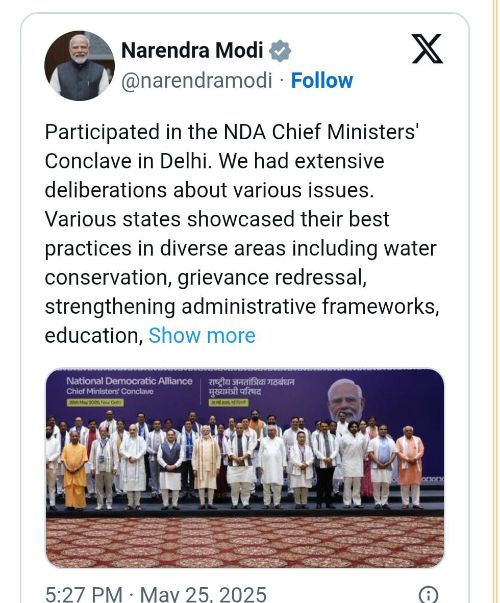Viewport: 500px width, 603px height.
Task: Follow the @narendramodi account
Action: point(322,80)
